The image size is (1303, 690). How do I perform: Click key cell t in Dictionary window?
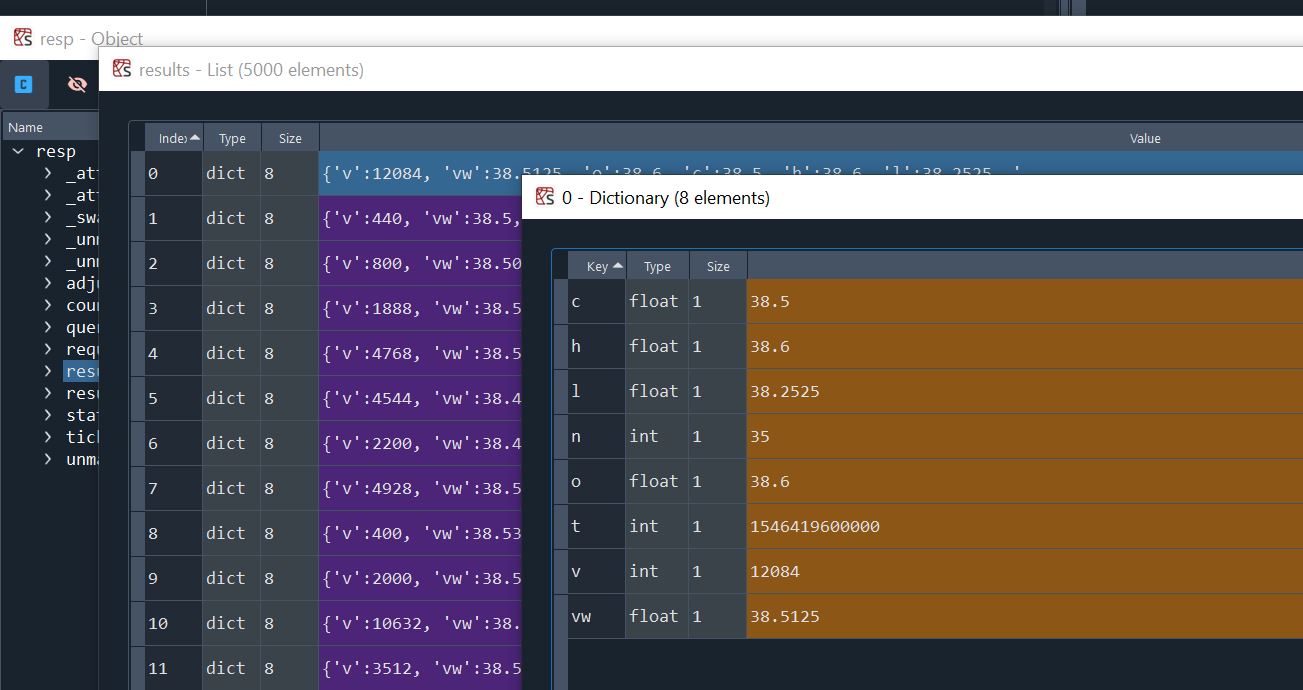(x=597, y=526)
